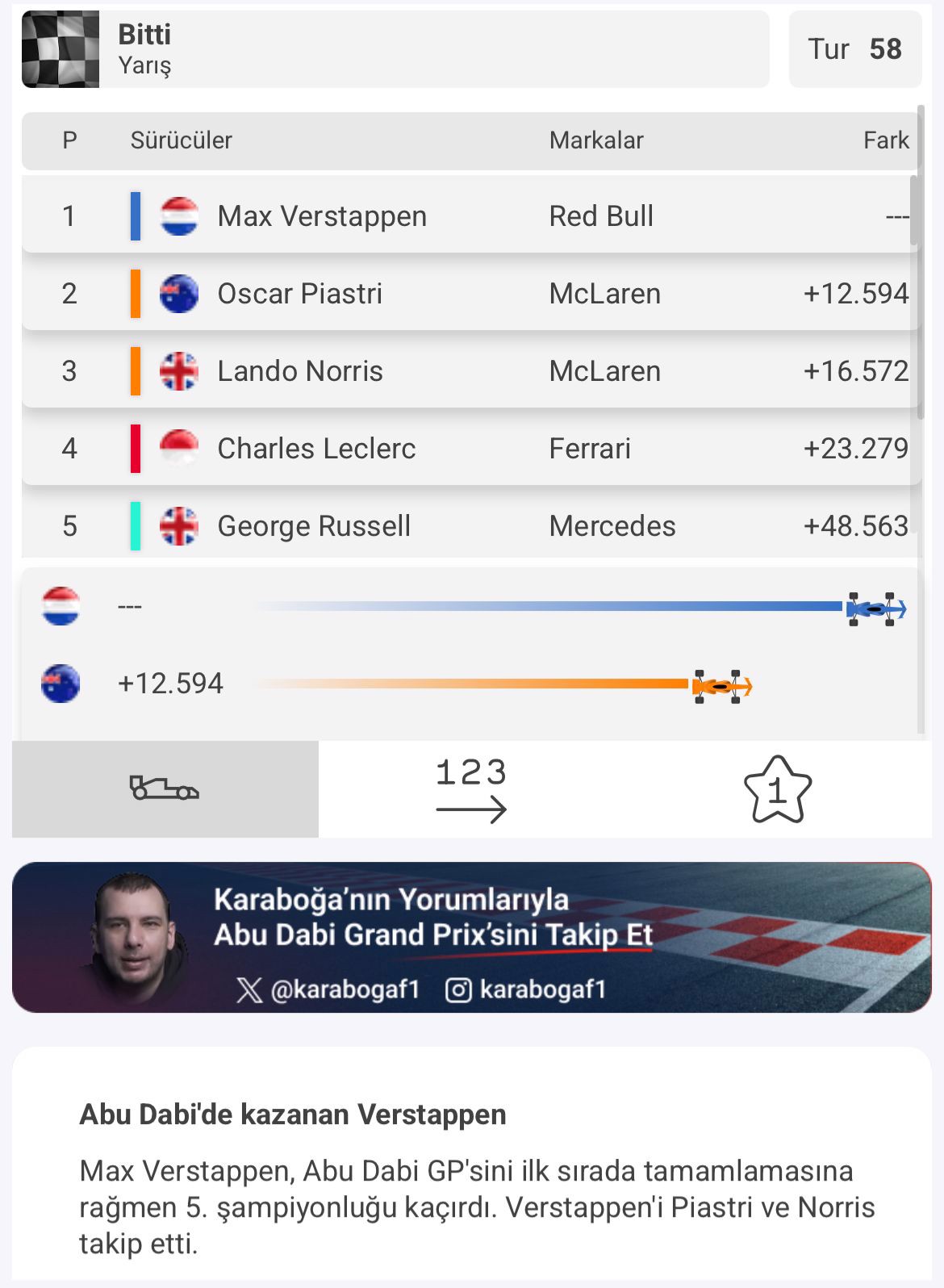Tap the checkered flag race status icon
This screenshot has width=944, height=1288.
(x=61, y=49)
